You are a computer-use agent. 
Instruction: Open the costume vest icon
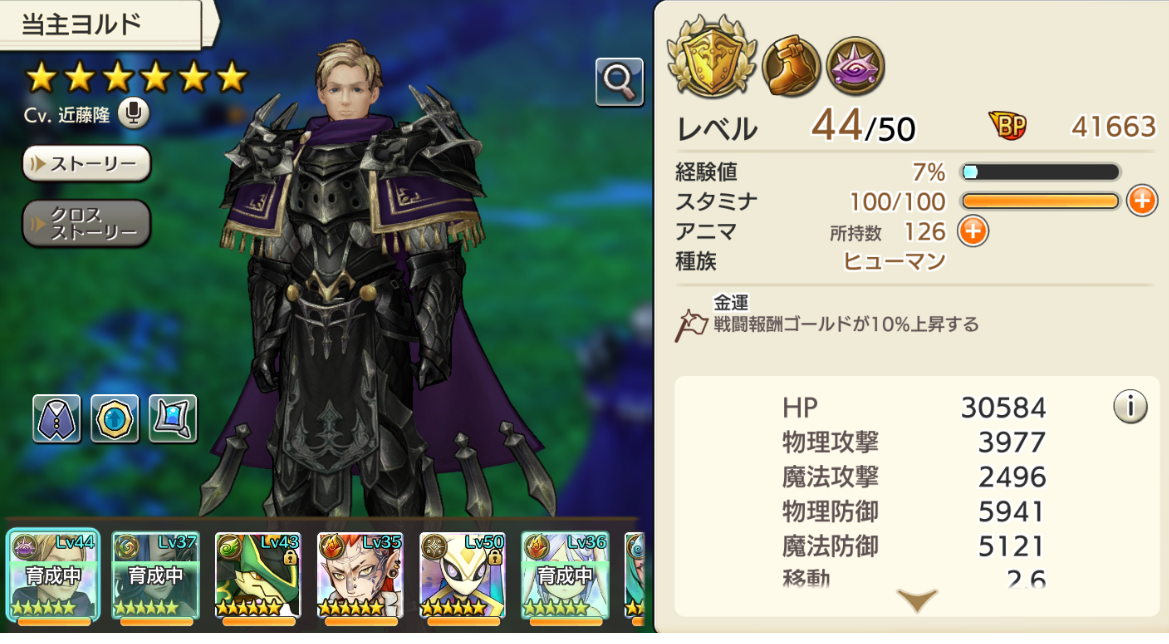pos(57,419)
